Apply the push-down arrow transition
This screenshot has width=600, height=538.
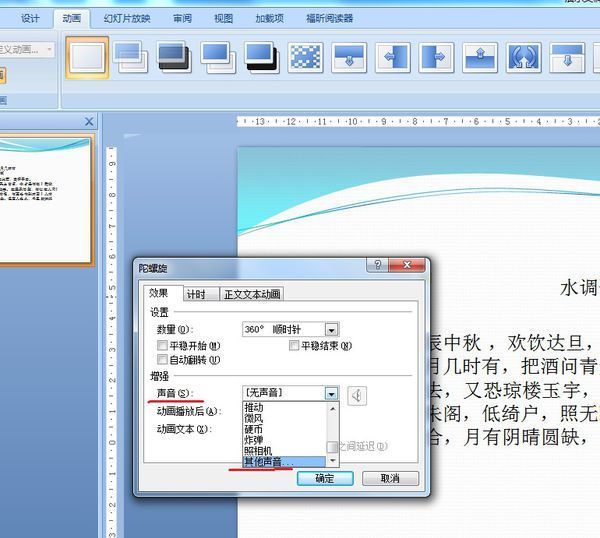pyautogui.click(x=349, y=57)
